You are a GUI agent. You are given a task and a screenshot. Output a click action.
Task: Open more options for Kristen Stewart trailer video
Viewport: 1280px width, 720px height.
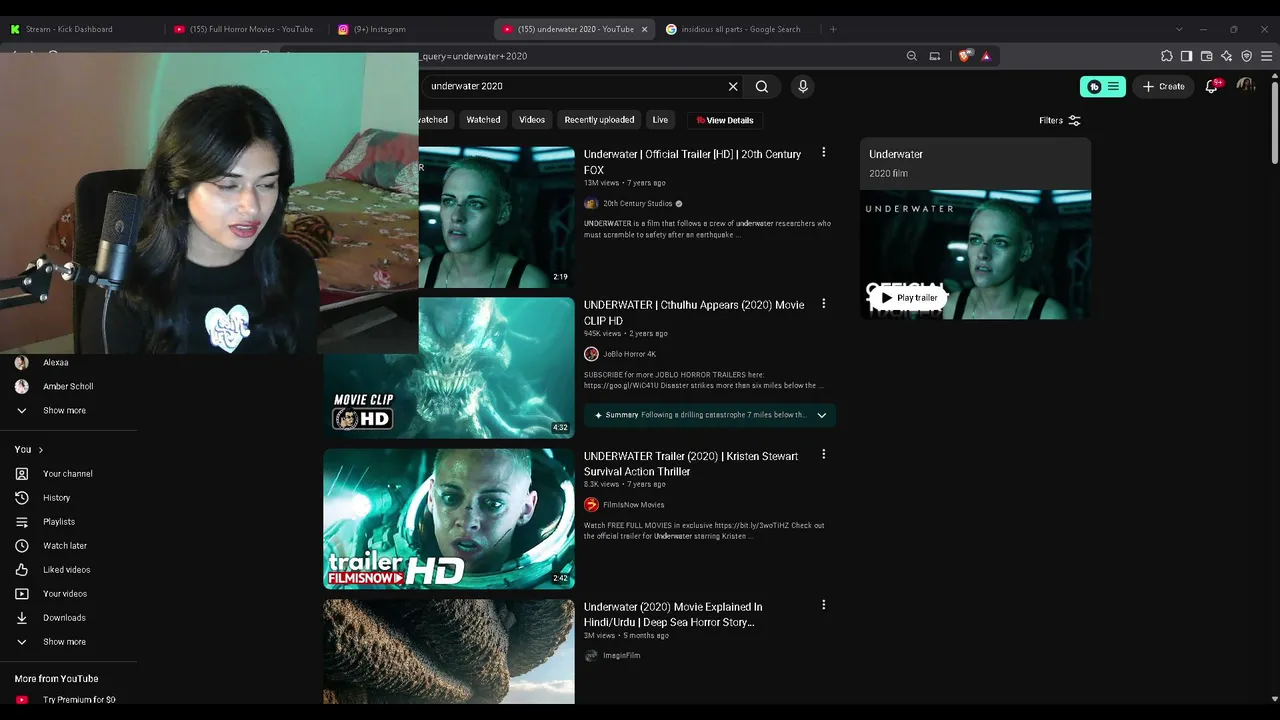point(823,455)
